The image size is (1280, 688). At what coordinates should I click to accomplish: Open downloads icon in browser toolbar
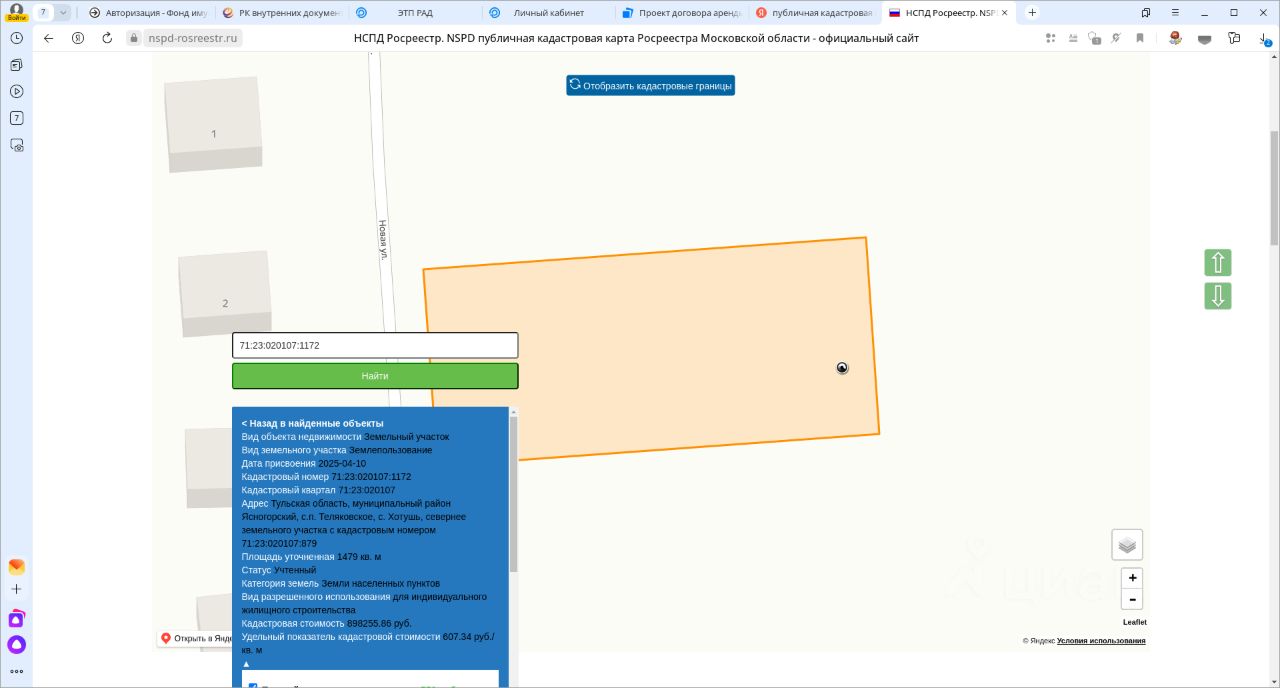[x=1263, y=38]
